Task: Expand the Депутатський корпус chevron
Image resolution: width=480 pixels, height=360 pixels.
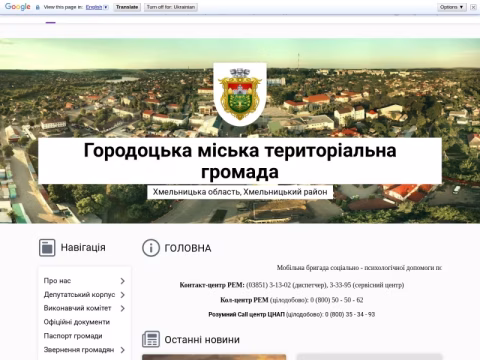Action: click(x=123, y=295)
